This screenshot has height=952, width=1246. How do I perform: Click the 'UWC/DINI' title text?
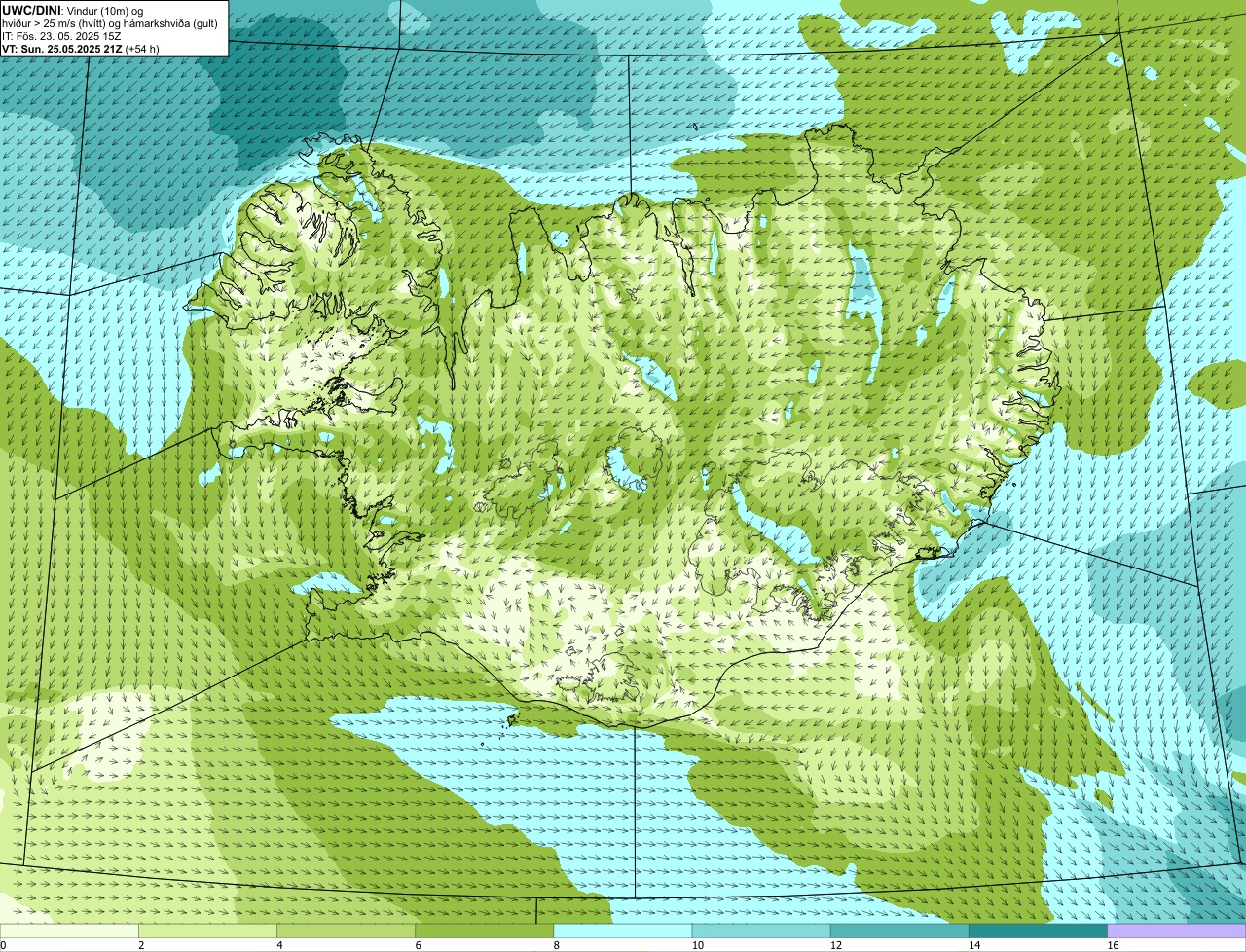[31, 10]
